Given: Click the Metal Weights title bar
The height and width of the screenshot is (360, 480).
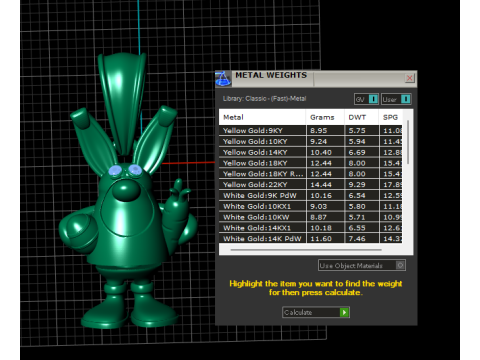Looking at the screenshot, I should click(x=316, y=78).
